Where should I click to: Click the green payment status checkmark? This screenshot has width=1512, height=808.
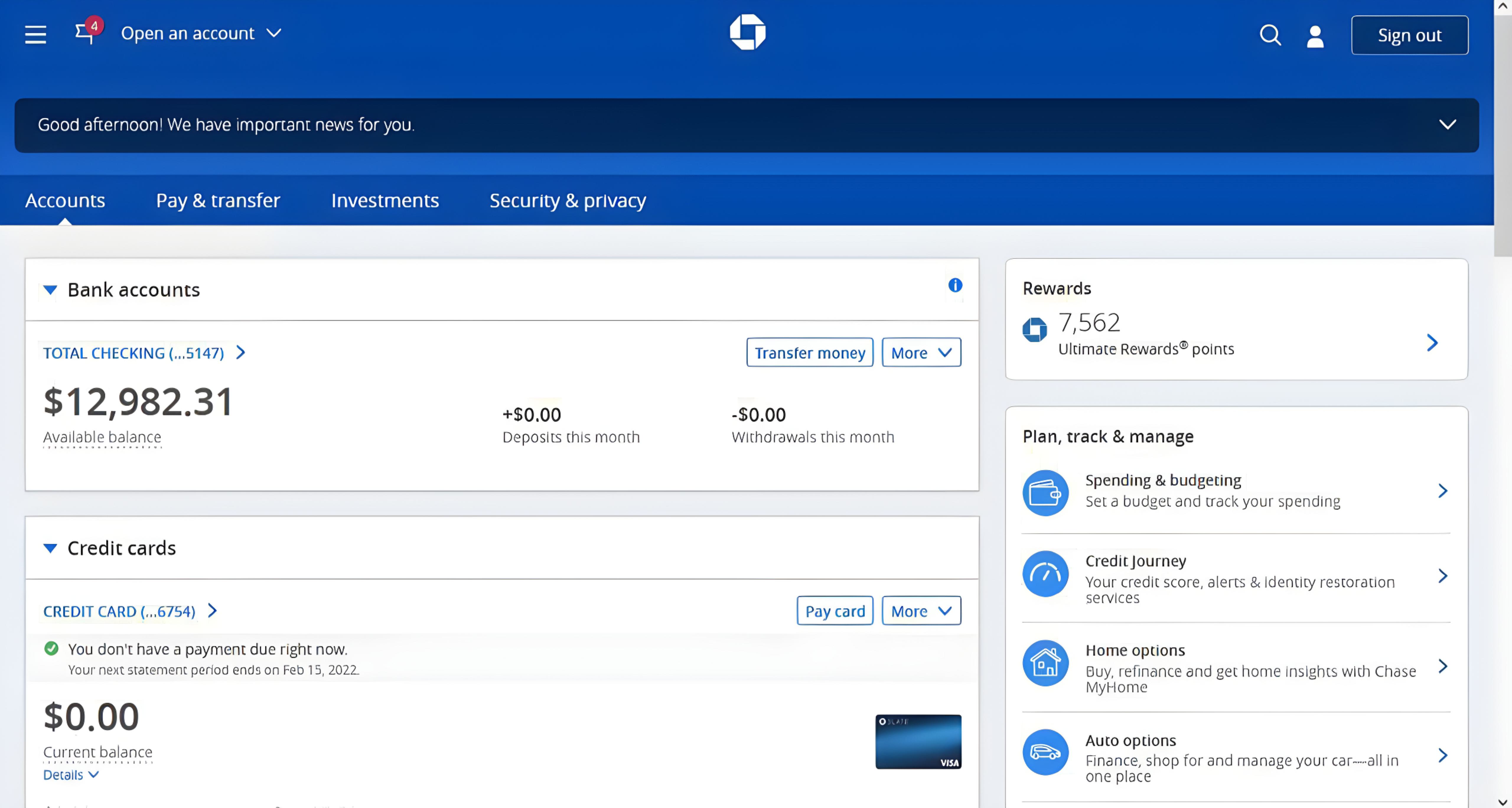click(x=52, y=649)
